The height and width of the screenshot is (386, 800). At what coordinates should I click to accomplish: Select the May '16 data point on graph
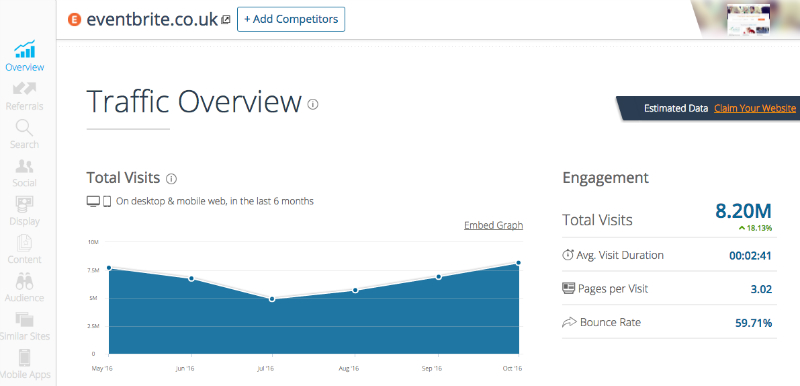tap(109, 268)
